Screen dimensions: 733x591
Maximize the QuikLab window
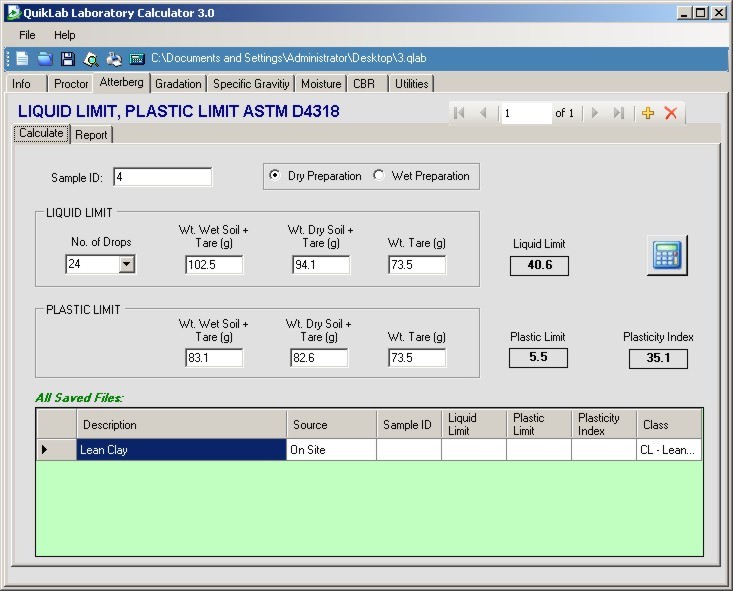coord(701,13)
